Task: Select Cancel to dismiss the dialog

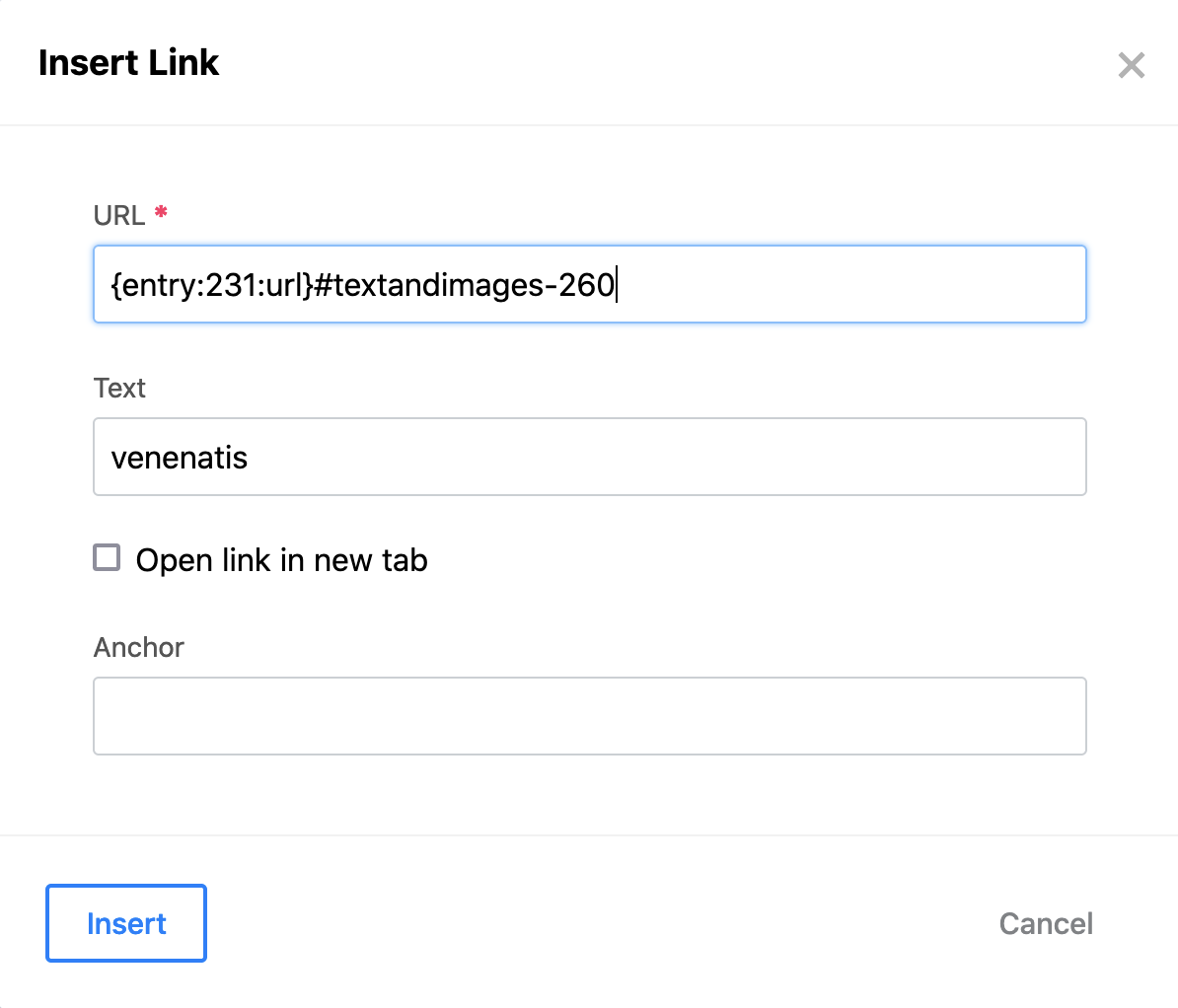Action: point(1046,923)
